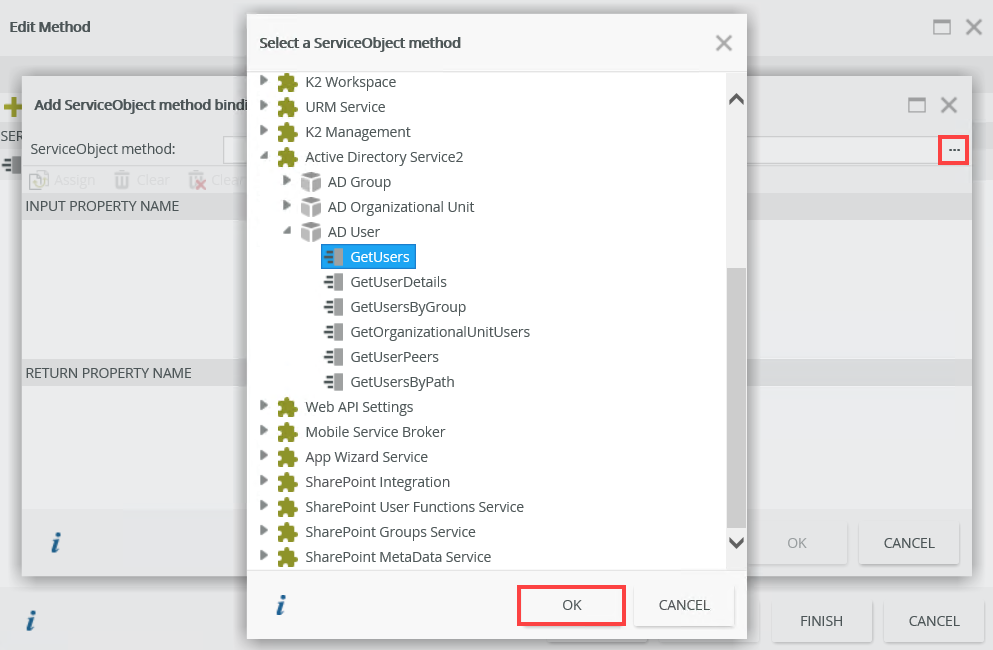Click the AD Organizational Unit cube icon
The width and height of the screenshot is (993, 650).
(x=311, y=207)
